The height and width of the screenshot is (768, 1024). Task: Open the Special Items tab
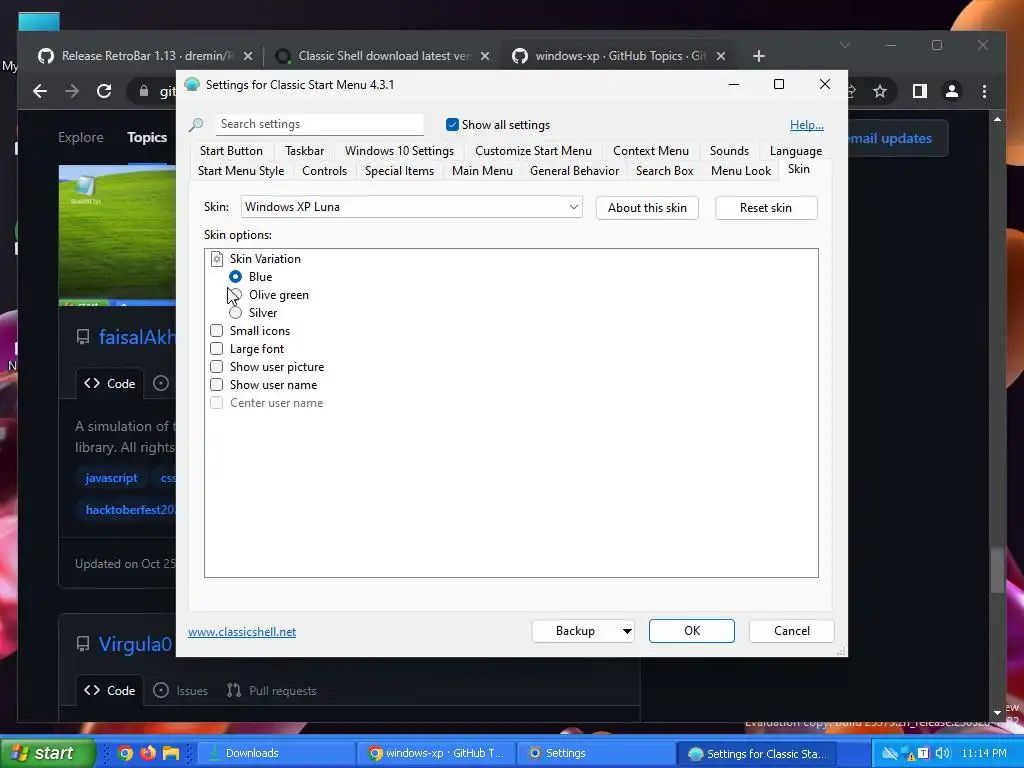[399, 171]
